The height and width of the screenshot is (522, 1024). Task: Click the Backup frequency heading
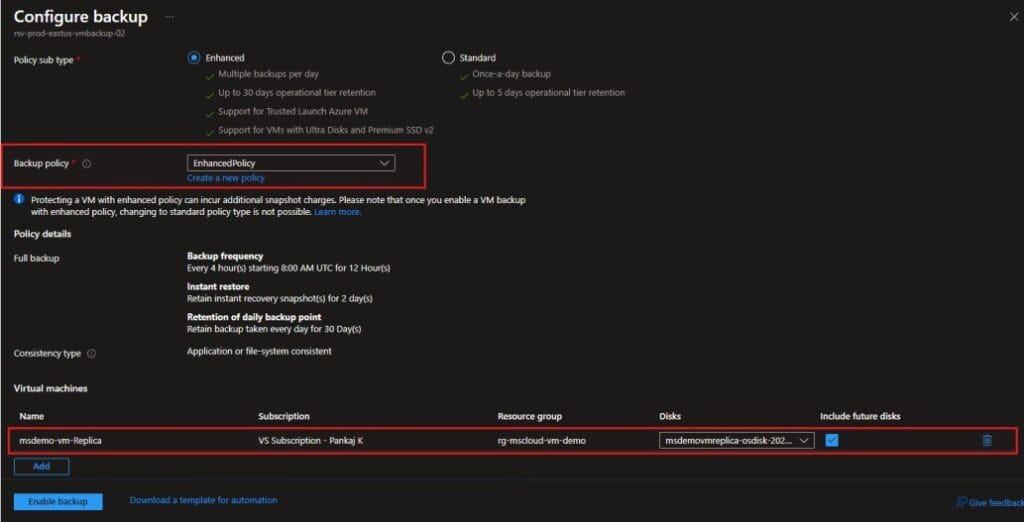click(x=225, y=256)
